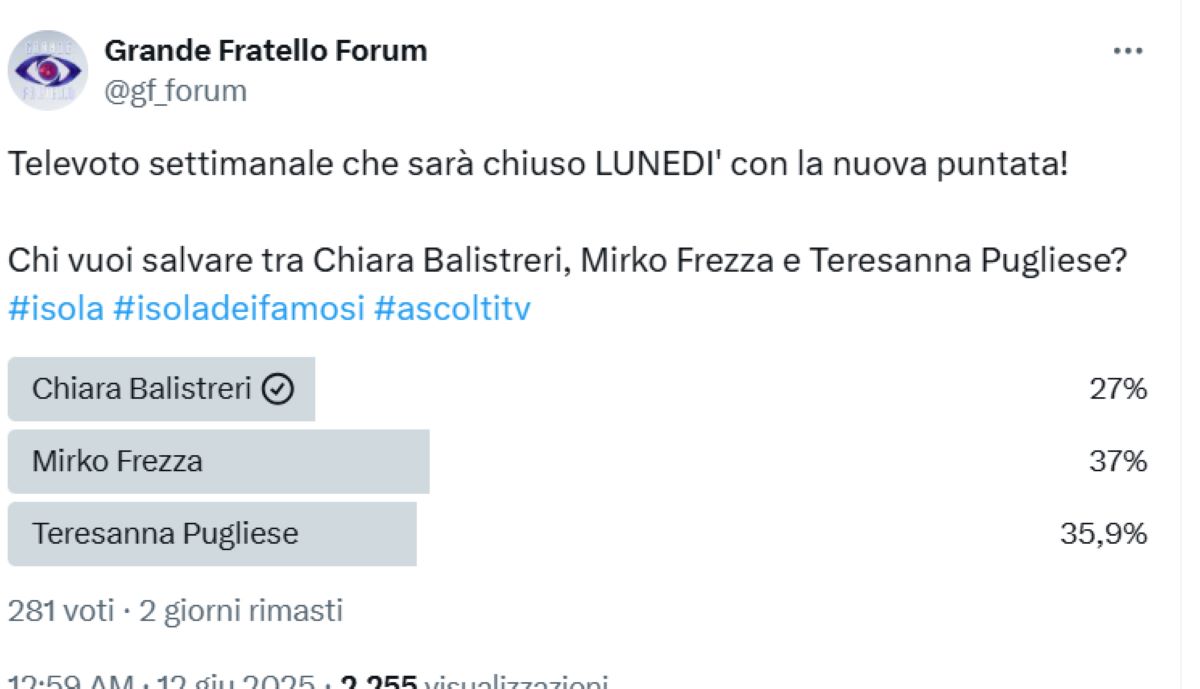Select the Teresanna Pugliese poll option
Screen dimensions: 1200x689
coord(577,534)
